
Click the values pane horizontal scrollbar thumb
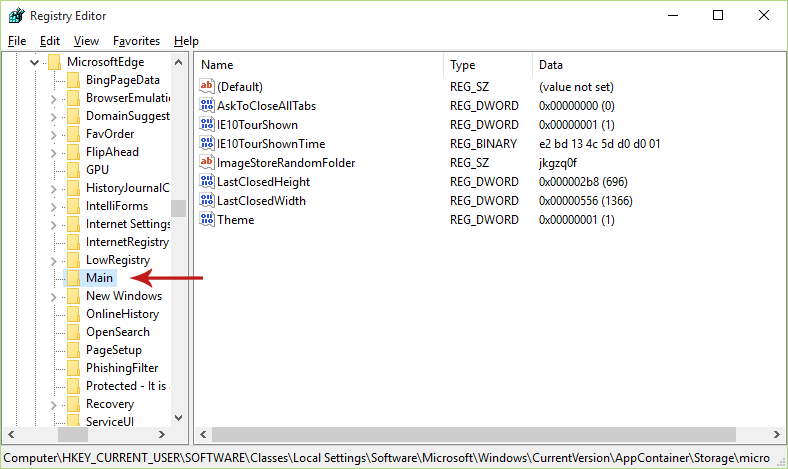click(474, 434)
